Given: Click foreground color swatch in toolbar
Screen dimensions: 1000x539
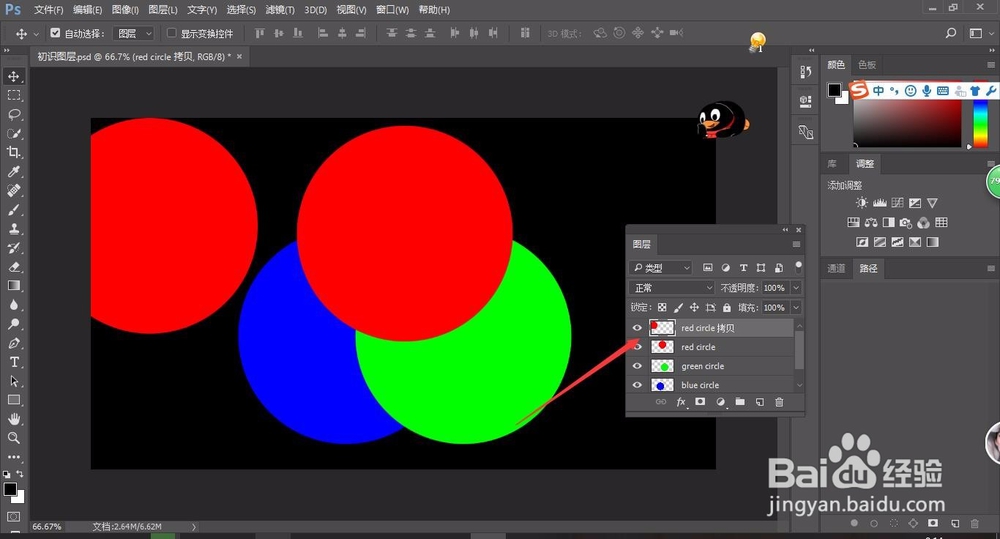Looking at the screenshot, I should coord(10,489).
